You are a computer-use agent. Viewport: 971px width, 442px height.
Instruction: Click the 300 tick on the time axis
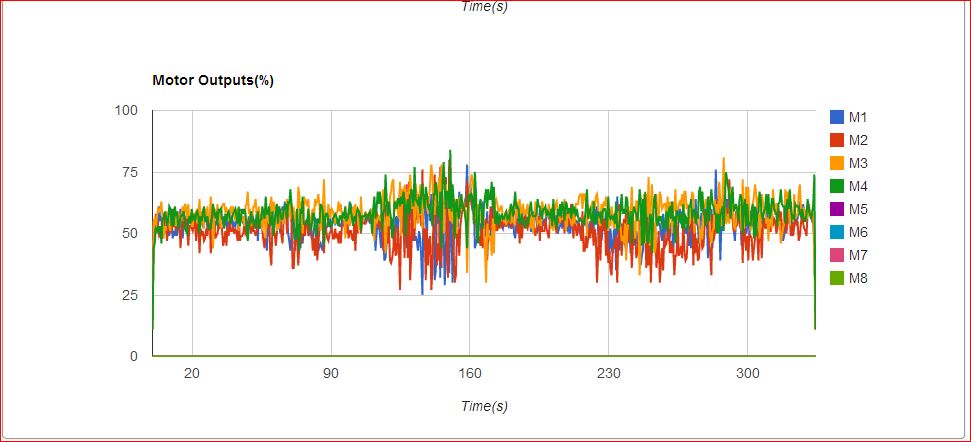point(747,374)
